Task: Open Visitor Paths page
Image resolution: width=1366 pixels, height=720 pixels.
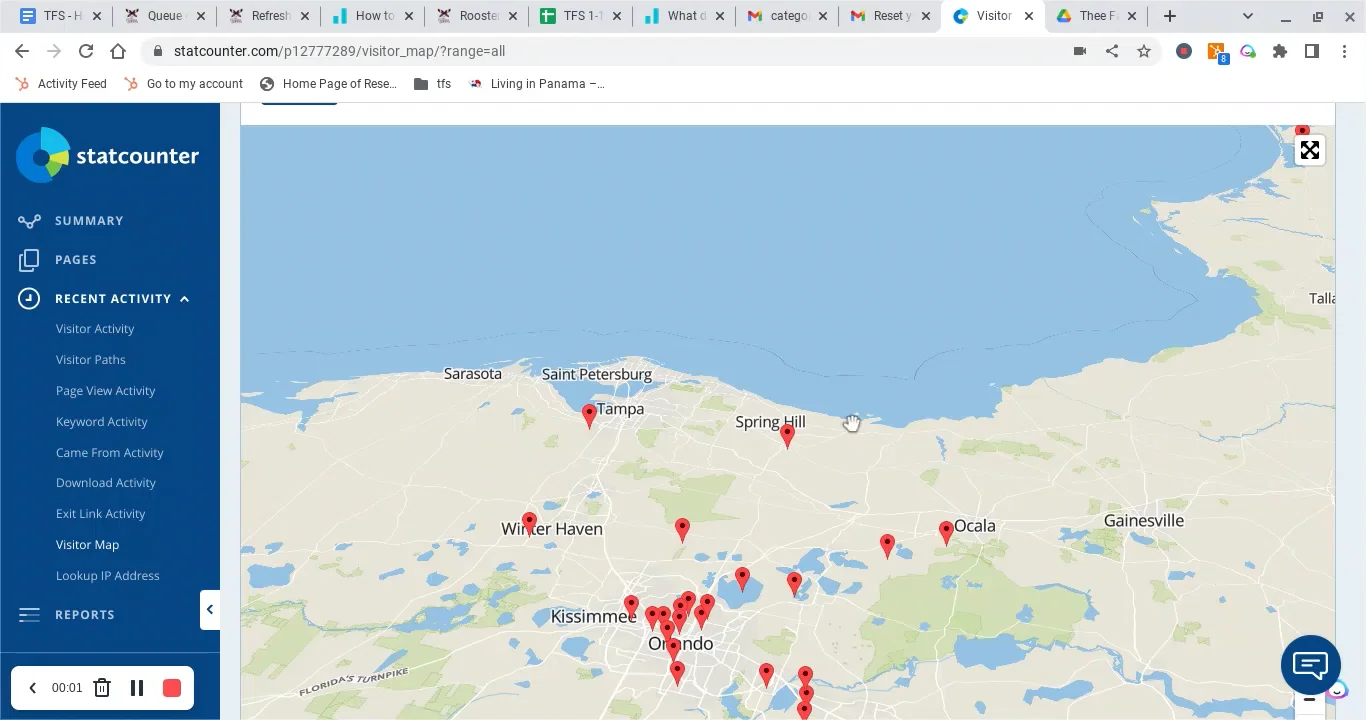Action: pos(91,360)
